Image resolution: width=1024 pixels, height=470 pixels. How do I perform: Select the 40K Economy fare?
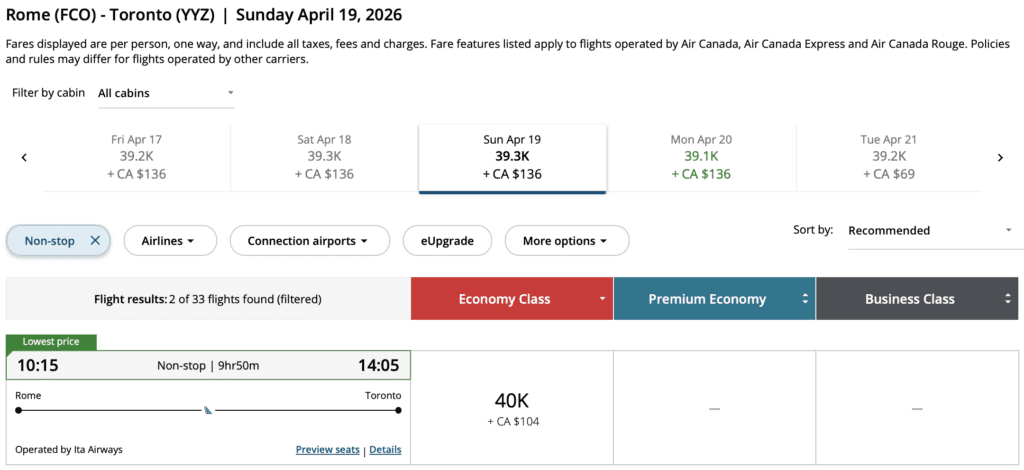511,408
